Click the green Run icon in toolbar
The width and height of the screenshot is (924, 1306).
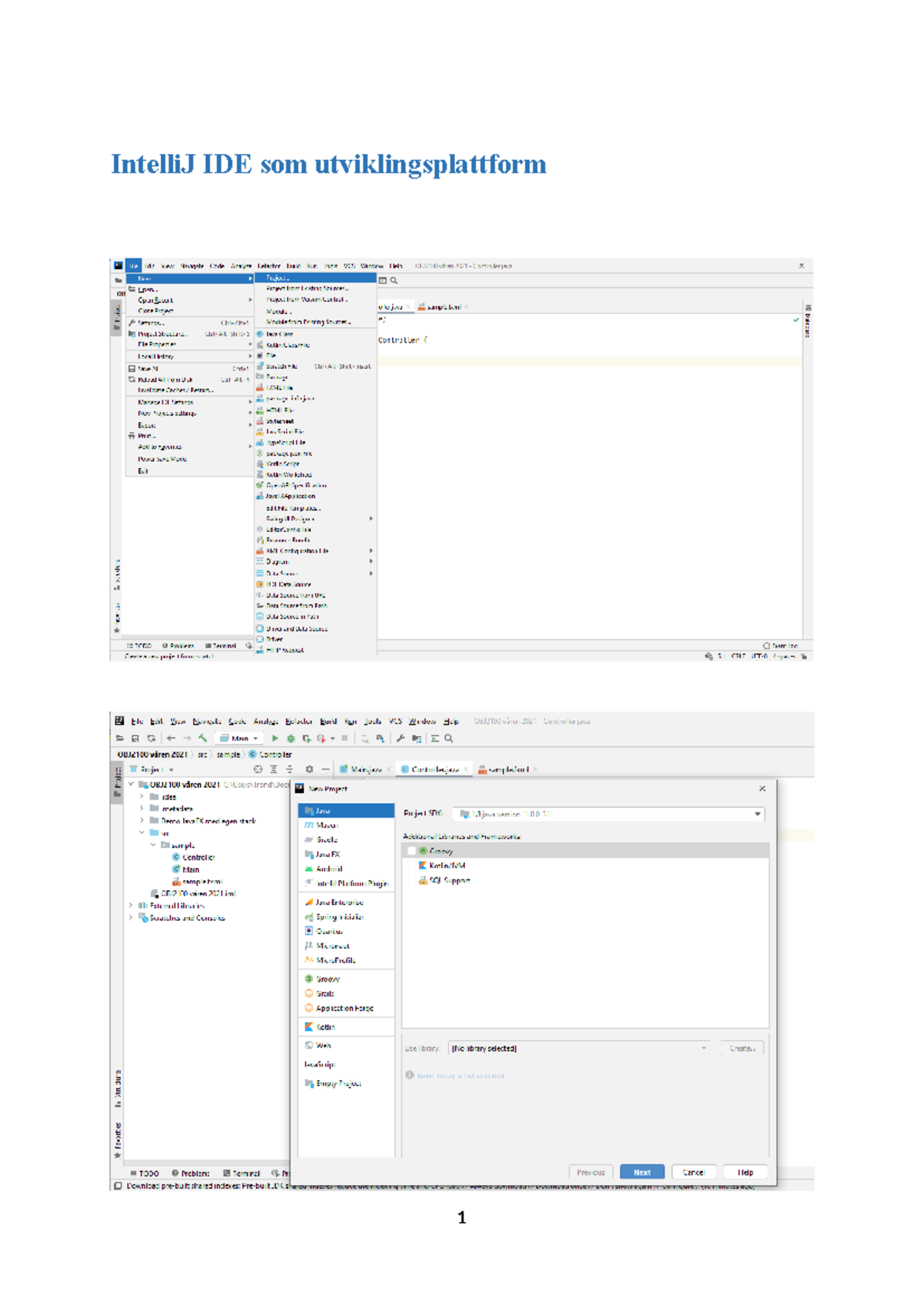click(275, 738)
